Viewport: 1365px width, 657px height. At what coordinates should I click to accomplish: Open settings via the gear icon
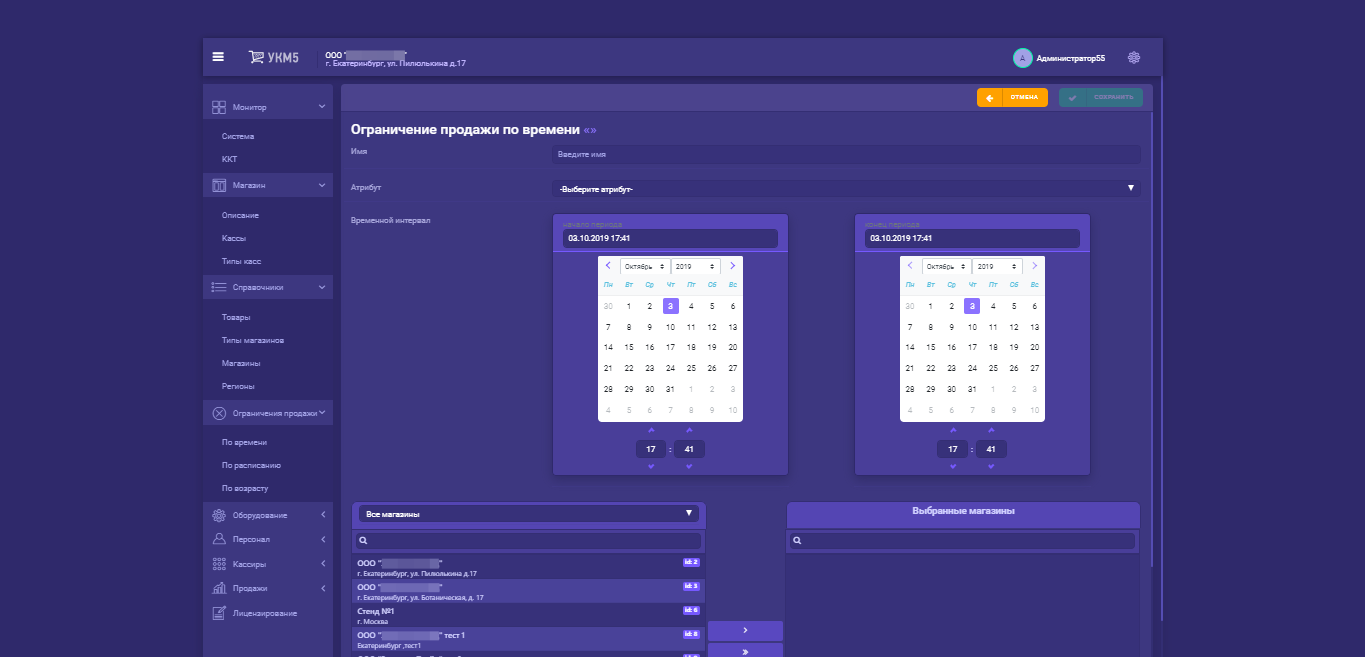[x=1134, y=58]
